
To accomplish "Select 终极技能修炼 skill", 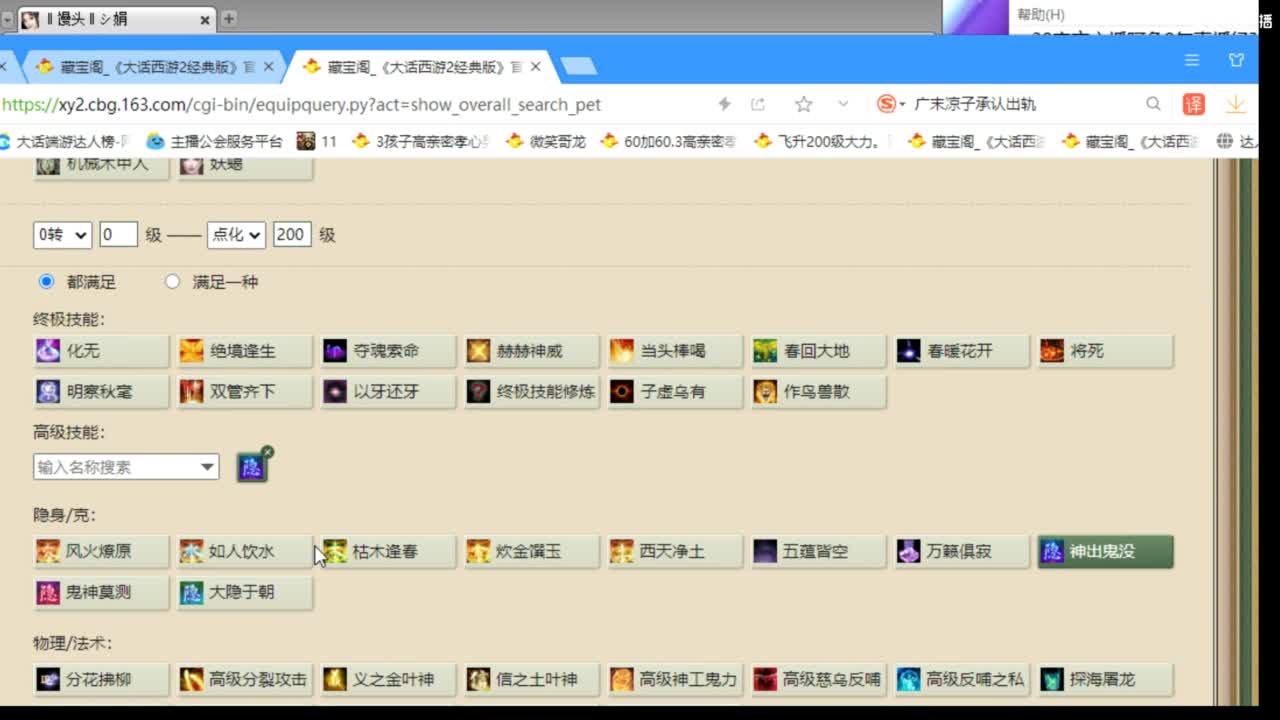I will click(531, 391).
